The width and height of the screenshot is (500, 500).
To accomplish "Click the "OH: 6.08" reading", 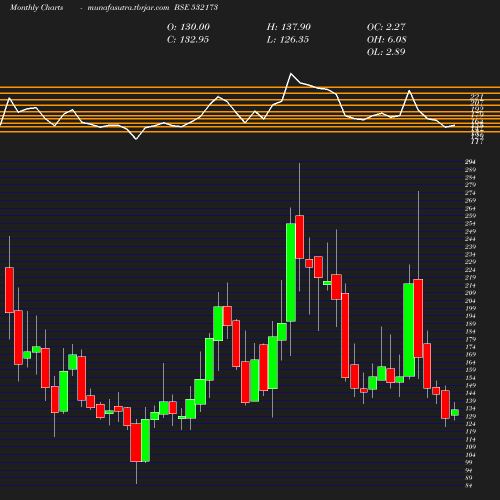I will 387,40.
